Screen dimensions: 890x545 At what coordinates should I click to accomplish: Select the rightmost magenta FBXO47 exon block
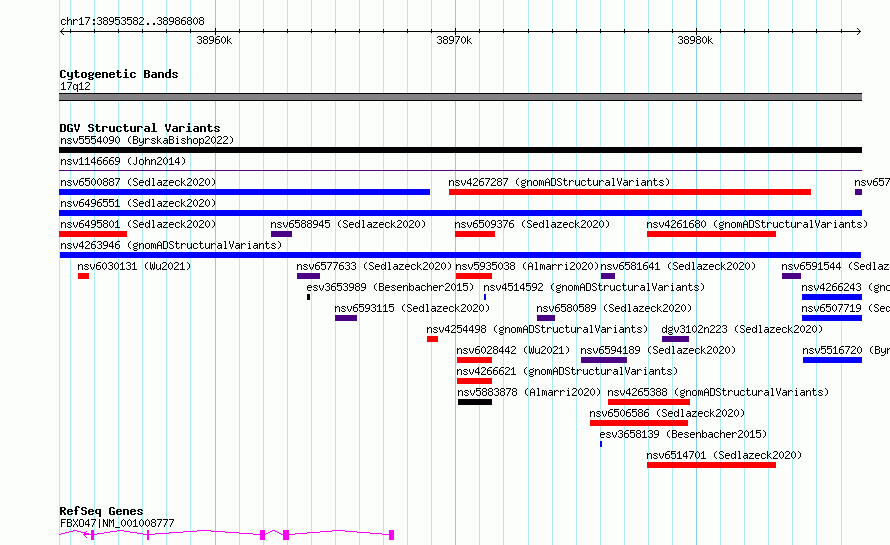tap(392, 535)
